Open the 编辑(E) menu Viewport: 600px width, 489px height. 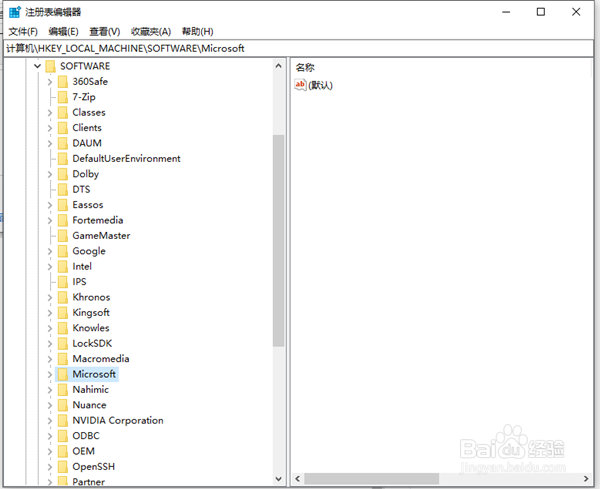tap(64, 32)
